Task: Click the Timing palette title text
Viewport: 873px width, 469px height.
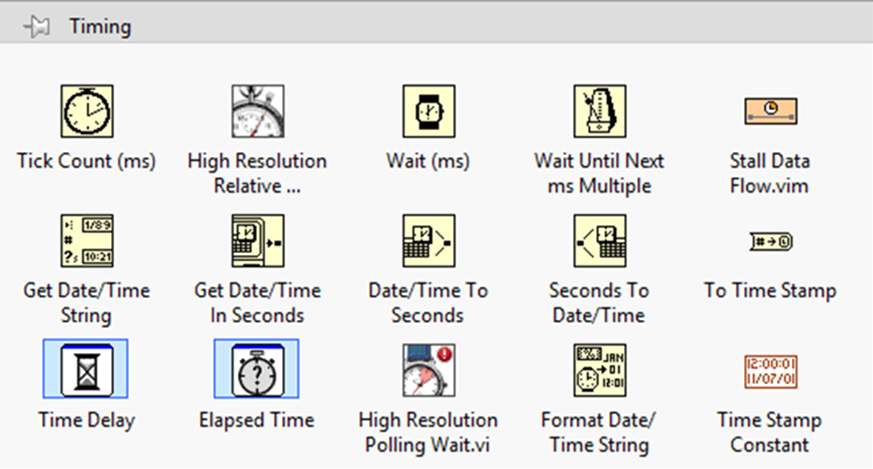Action: coord(100,26)
